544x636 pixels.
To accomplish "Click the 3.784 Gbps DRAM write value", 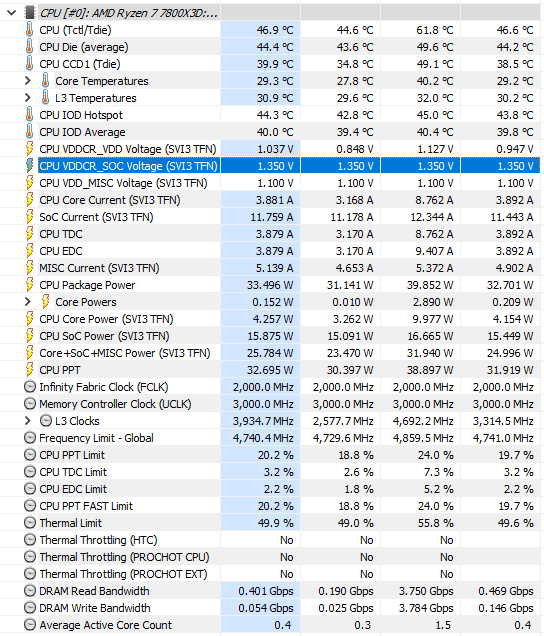I will tap(420, 608).
